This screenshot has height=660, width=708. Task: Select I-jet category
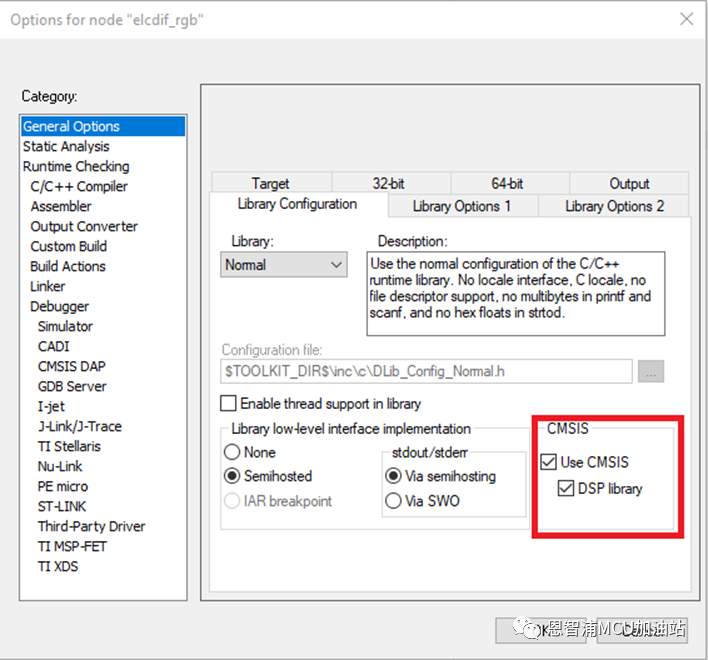coord(51,406)
